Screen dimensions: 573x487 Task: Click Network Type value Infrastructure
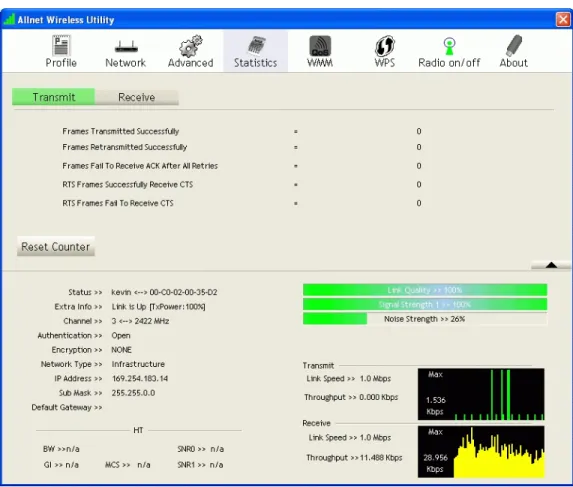click(138, 364)
